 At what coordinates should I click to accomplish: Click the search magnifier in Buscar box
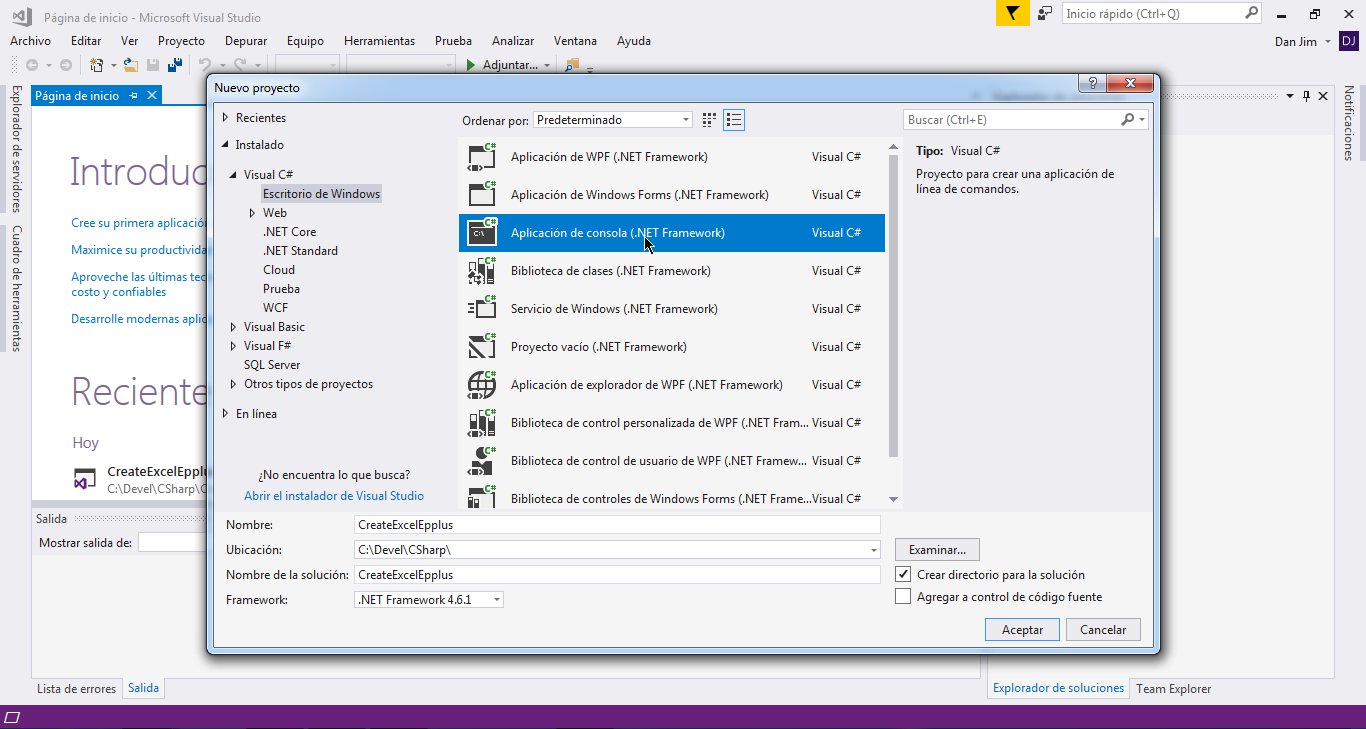tap(1128, 120)
